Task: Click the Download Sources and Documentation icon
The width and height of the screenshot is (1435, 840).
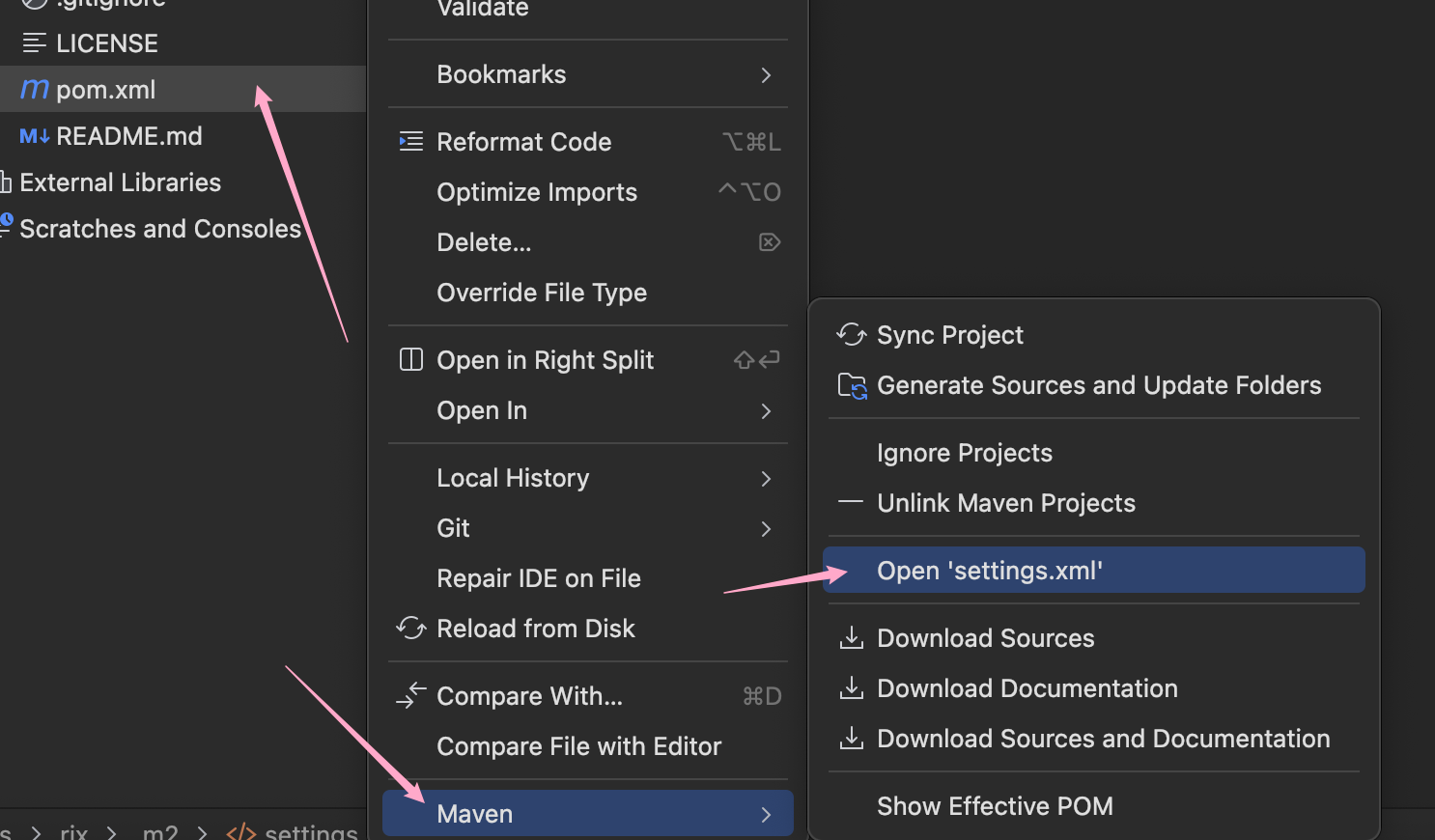Action: [x=851, y=738]
